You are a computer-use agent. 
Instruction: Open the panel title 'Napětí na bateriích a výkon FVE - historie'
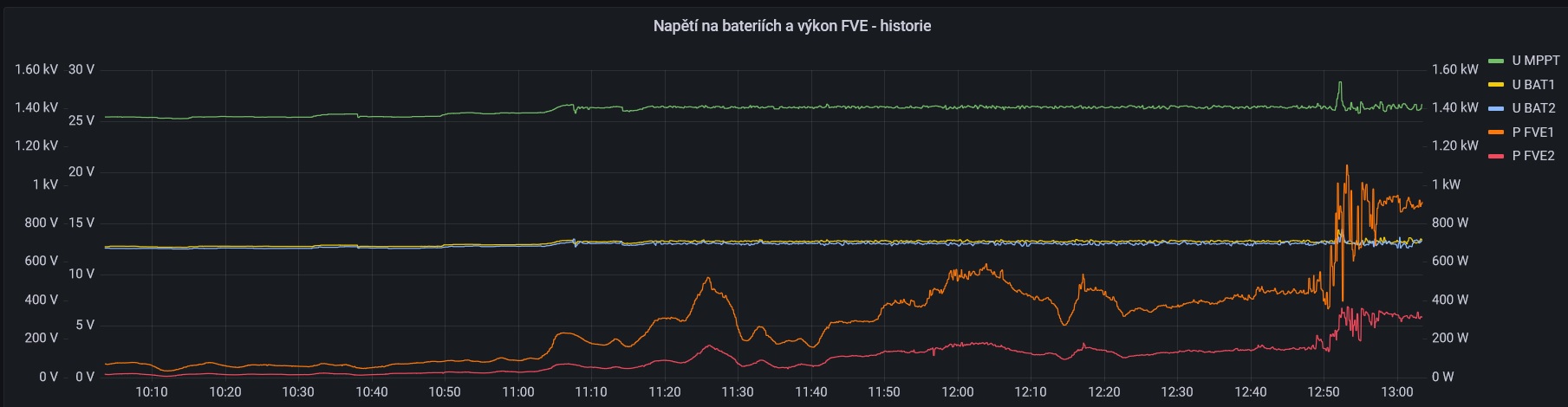click(791, 26)
